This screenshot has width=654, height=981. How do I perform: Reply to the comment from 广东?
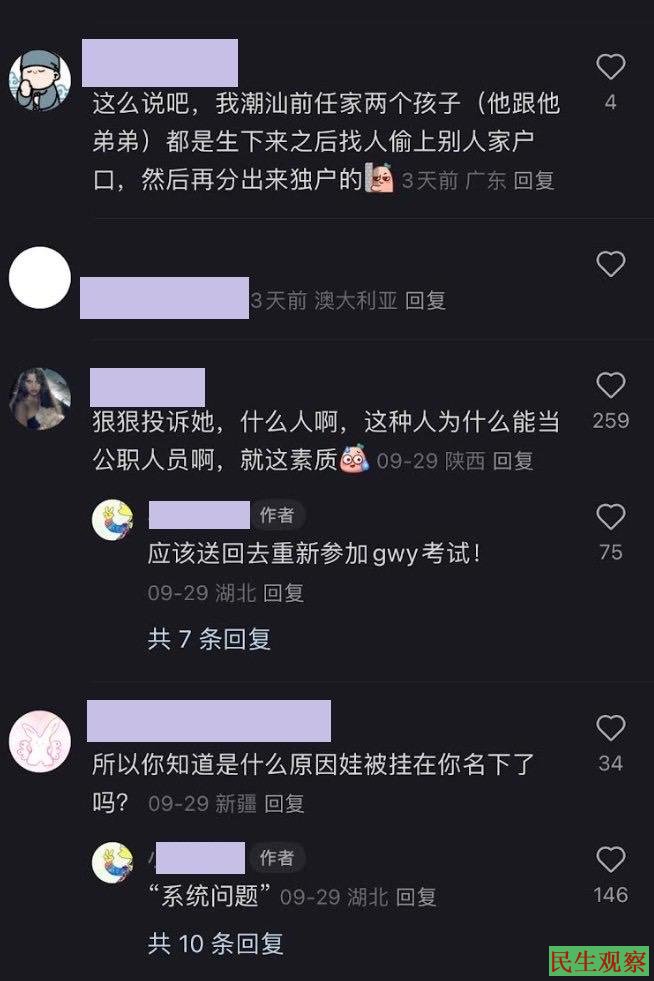click(534, 181)
